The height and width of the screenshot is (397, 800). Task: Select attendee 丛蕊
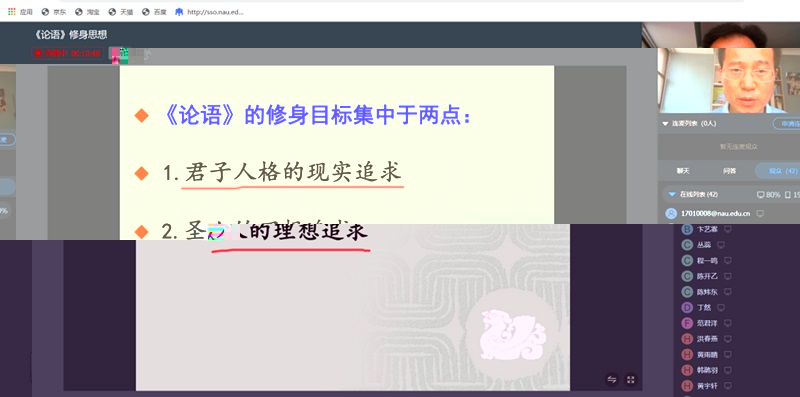pos(704,245)
